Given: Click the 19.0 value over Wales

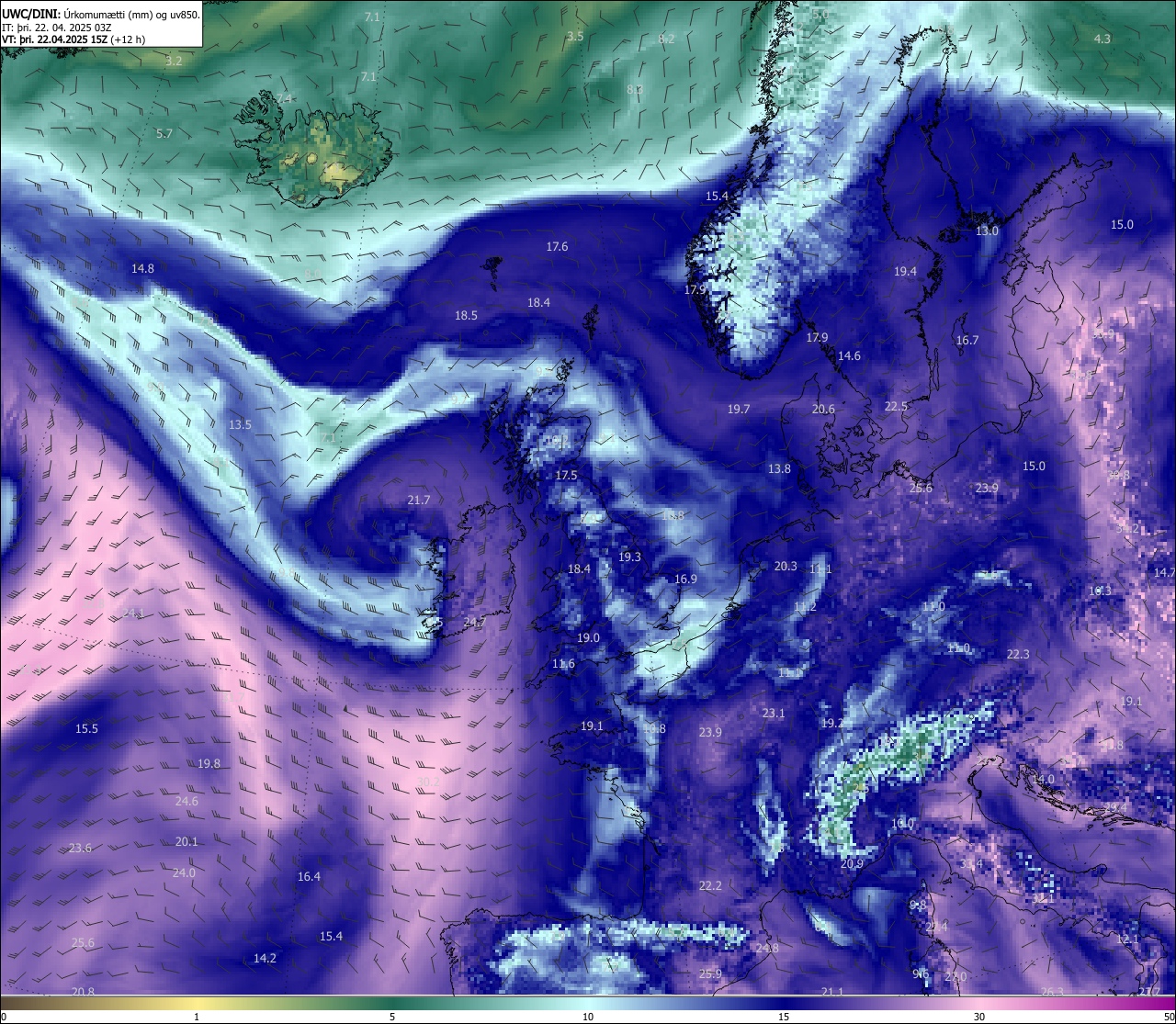Looking at the screenshot, I should (588, 637).
